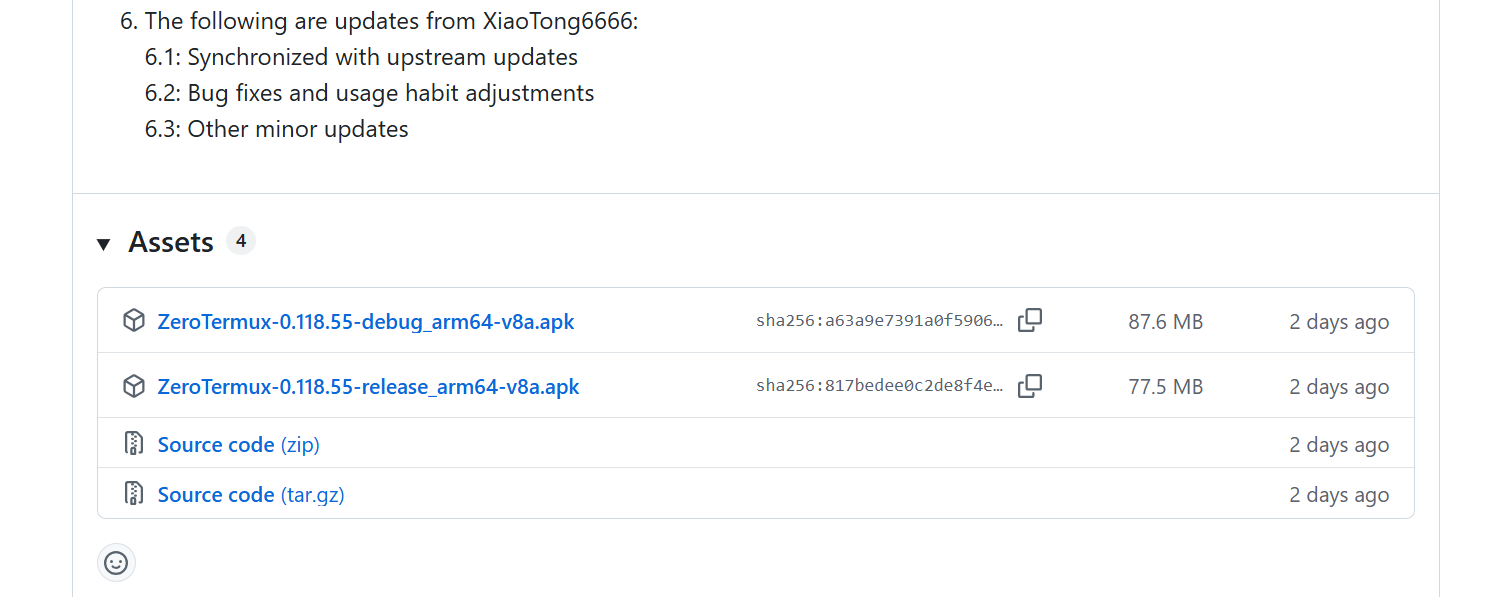Download ZeroTermux-0.118.55-release_arm64-v8a.apk
Screen dimensions: 1505x597
368,386
